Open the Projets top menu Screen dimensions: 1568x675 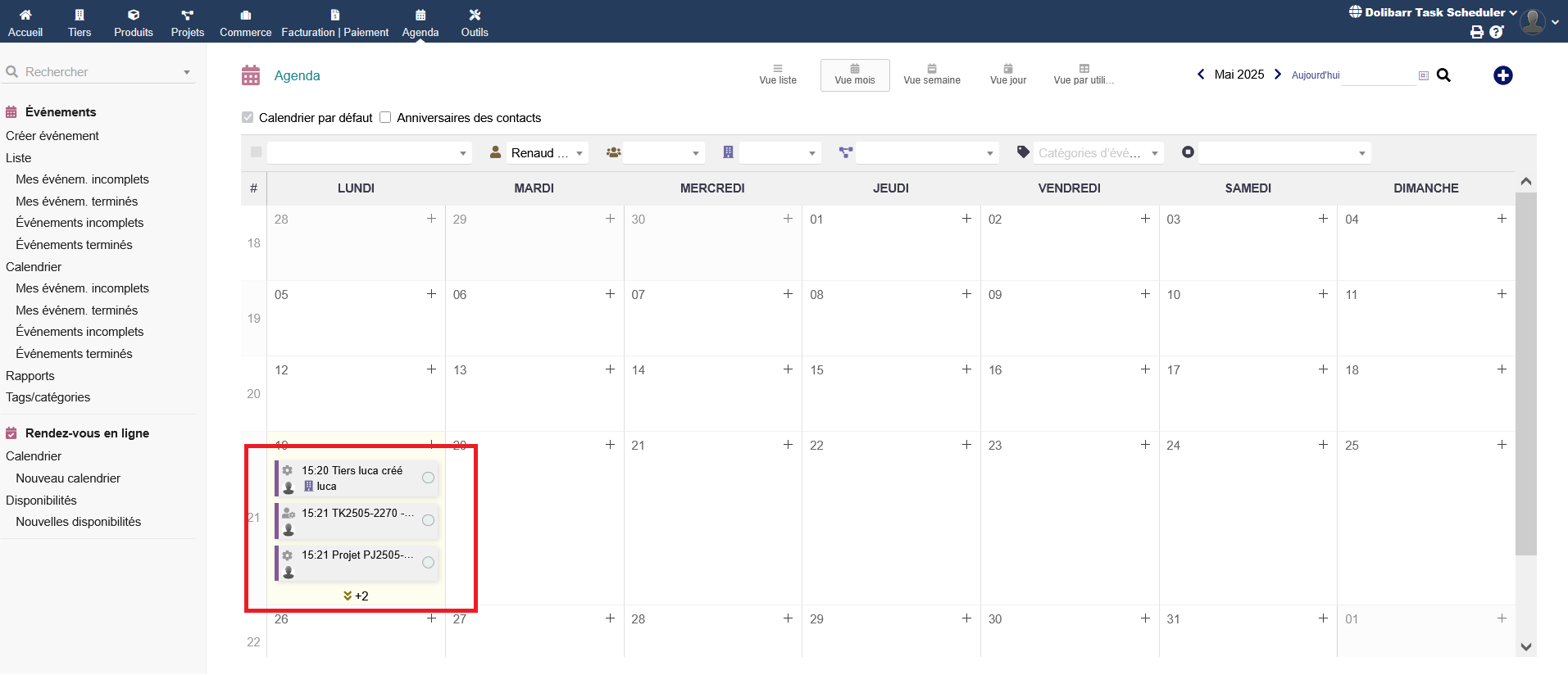pyautogui.click(x=187, y=22)
